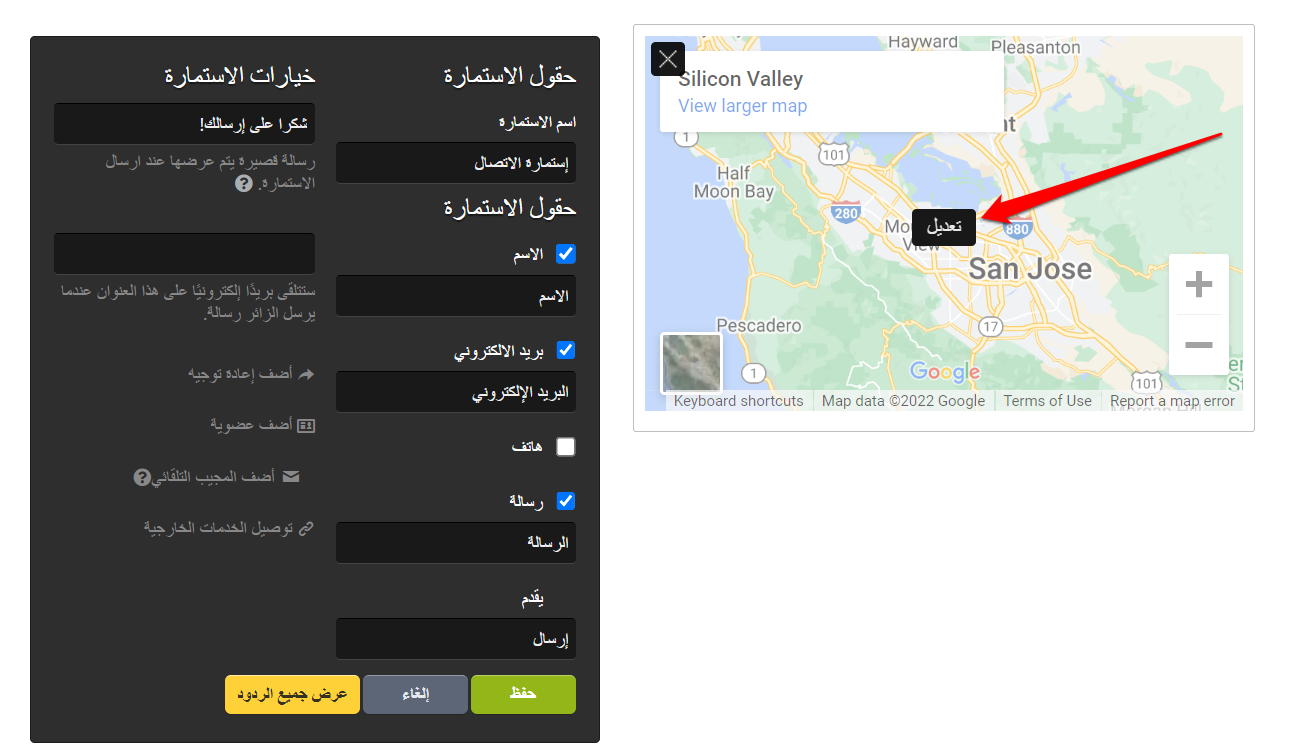Click the Pescadero map label
The width and height of the screenshot is (1302, 748).
(x=760, y=325)
